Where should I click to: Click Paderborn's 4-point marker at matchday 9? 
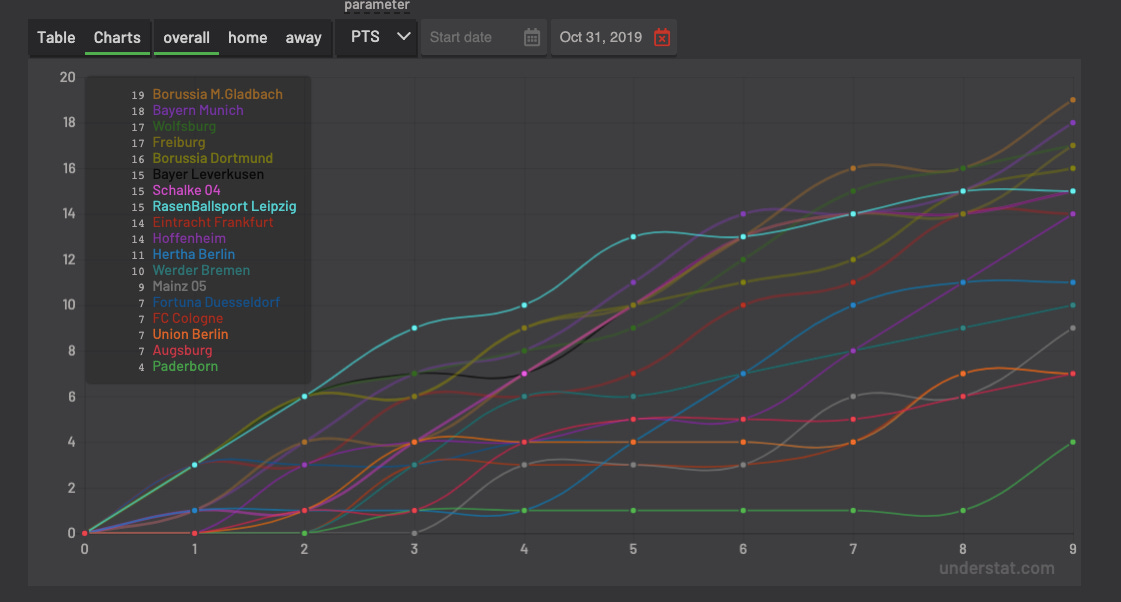(1072, 442)
